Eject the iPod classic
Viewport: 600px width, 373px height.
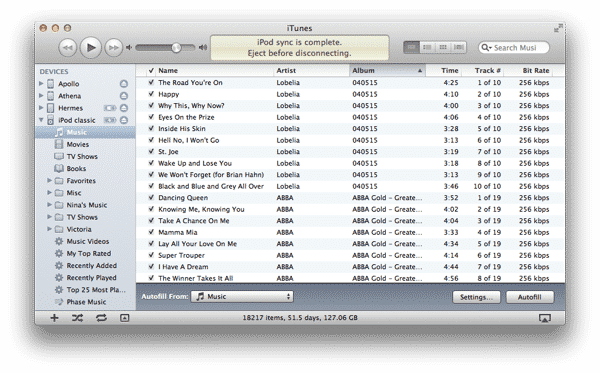124,120
